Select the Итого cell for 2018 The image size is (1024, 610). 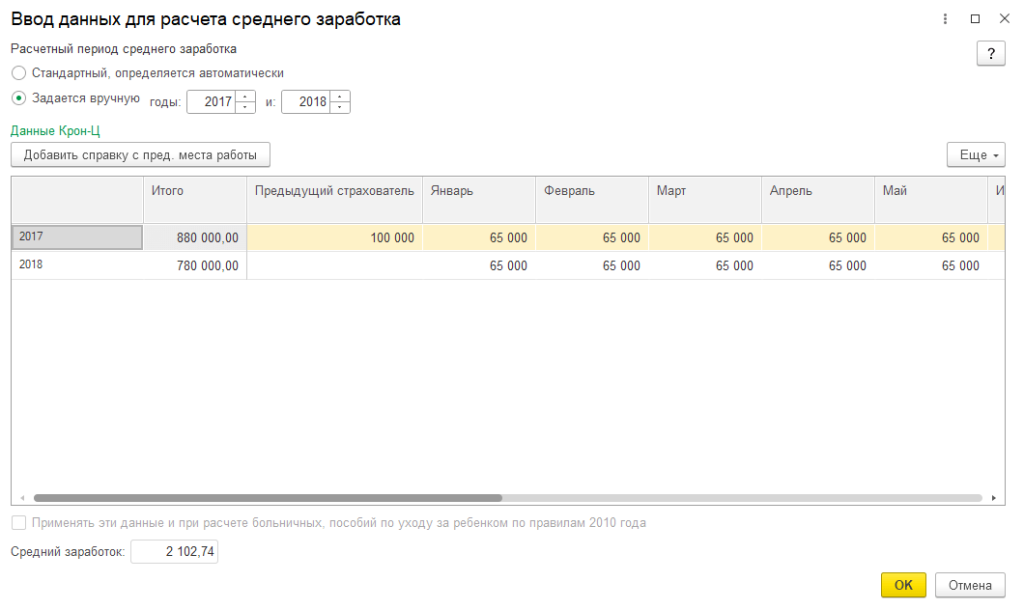click(195, 265)
